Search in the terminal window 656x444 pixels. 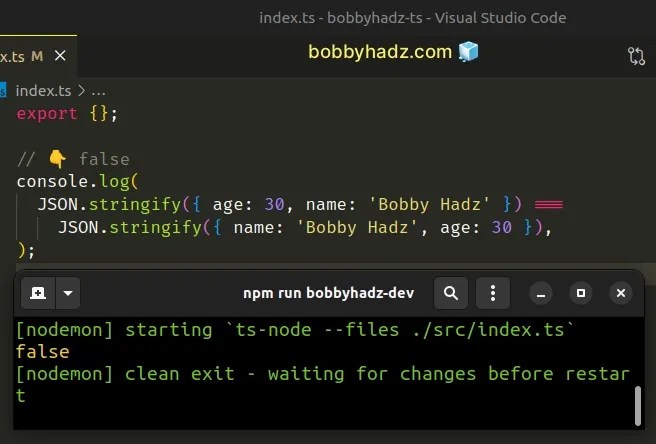451,293
